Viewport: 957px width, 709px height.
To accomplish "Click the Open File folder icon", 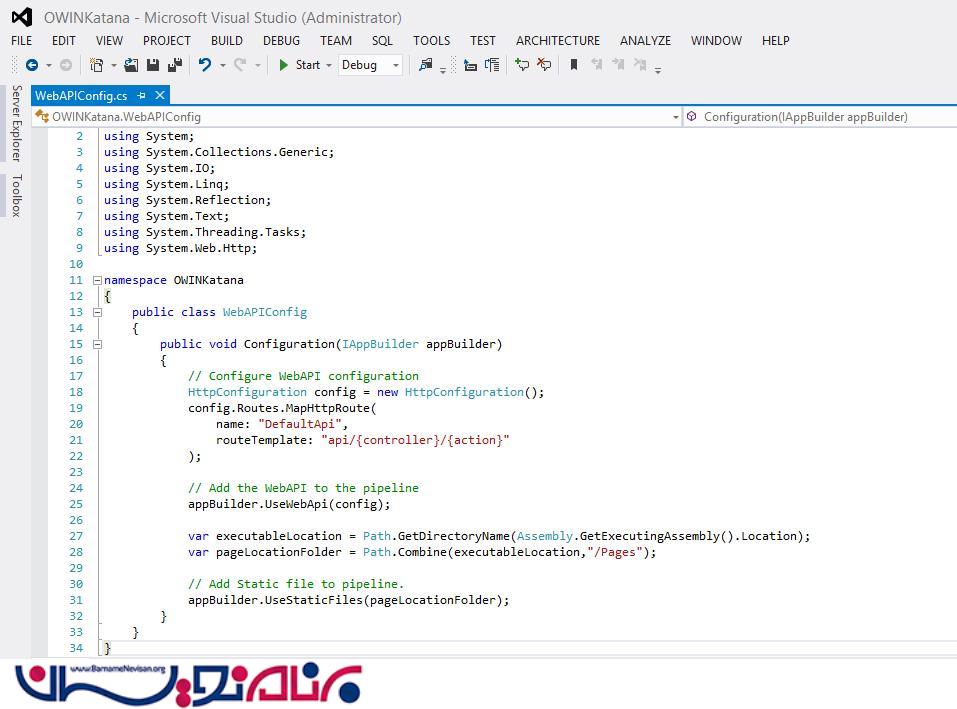I will (131, 65).
